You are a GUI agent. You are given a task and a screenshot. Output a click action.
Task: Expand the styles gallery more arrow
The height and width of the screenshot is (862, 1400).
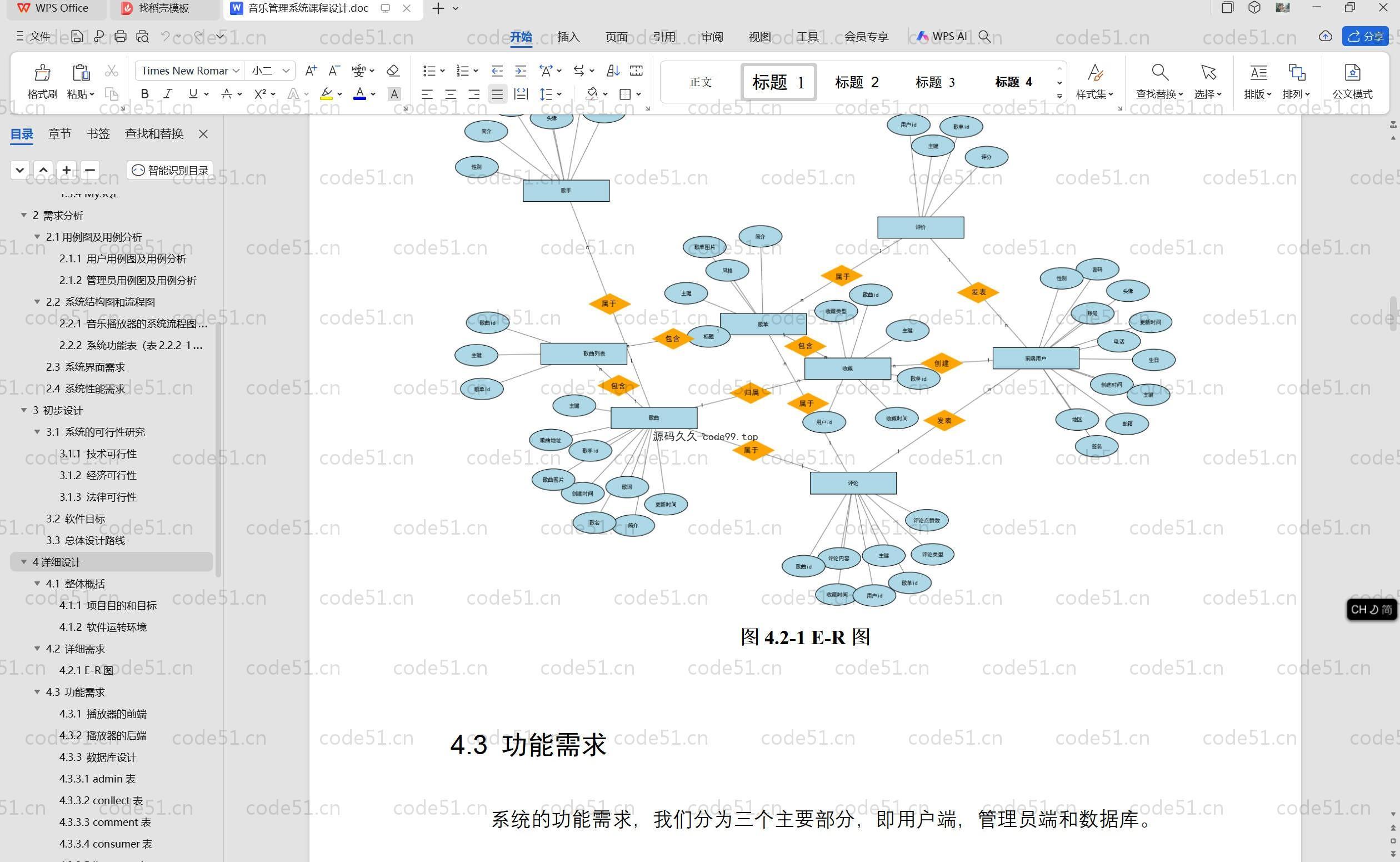pyautogui.click(x=1060, y=96)
